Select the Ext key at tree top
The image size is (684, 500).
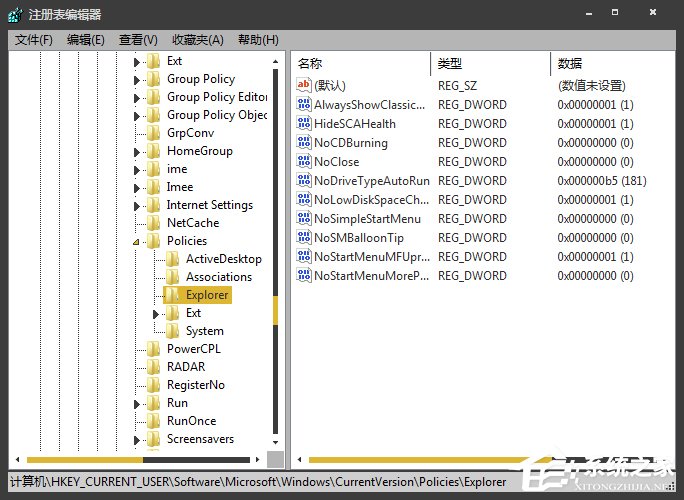(x=174, y=61)
